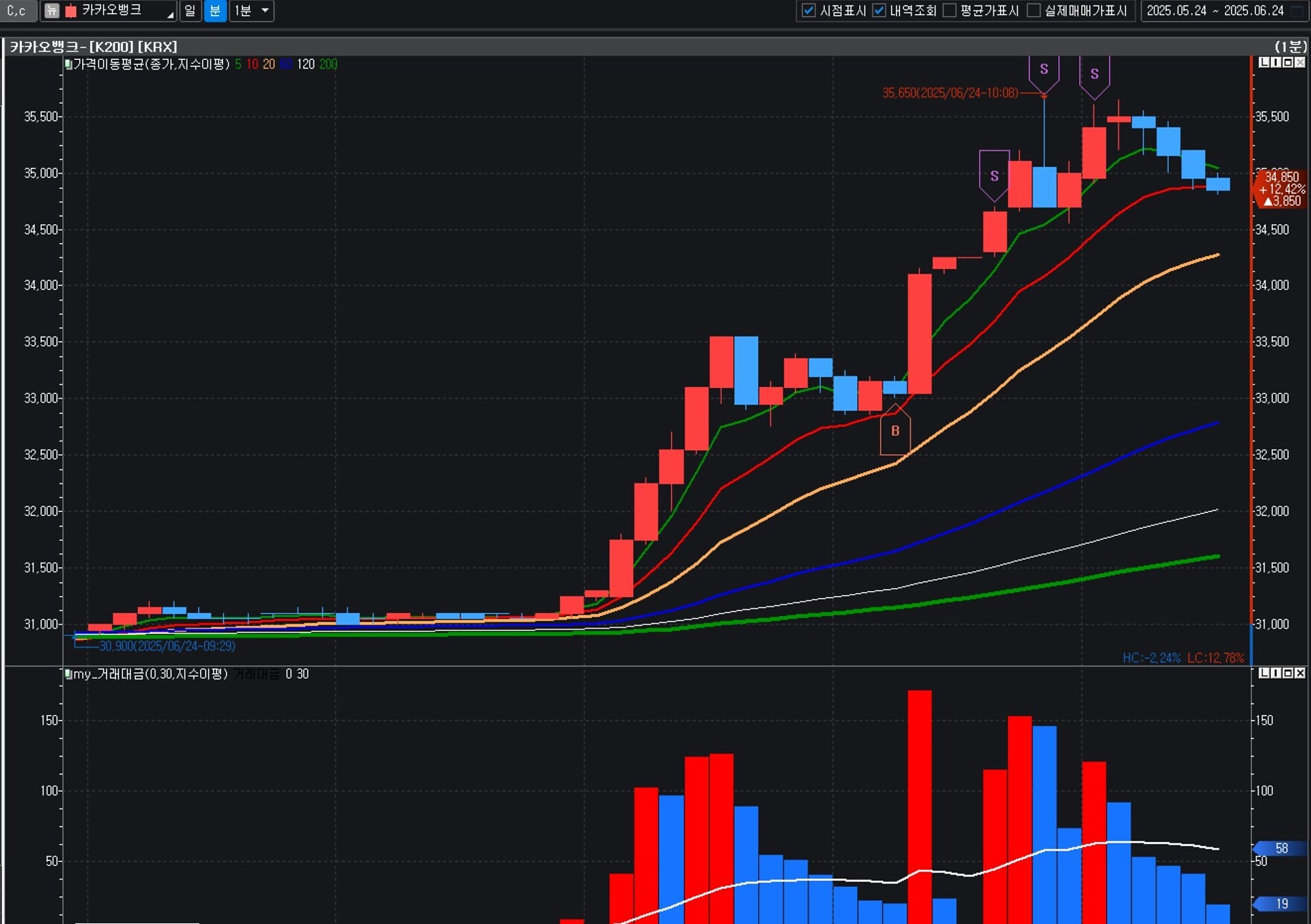Select the 분 minute chart tab
1311x924 pixels.
[214, 10]
